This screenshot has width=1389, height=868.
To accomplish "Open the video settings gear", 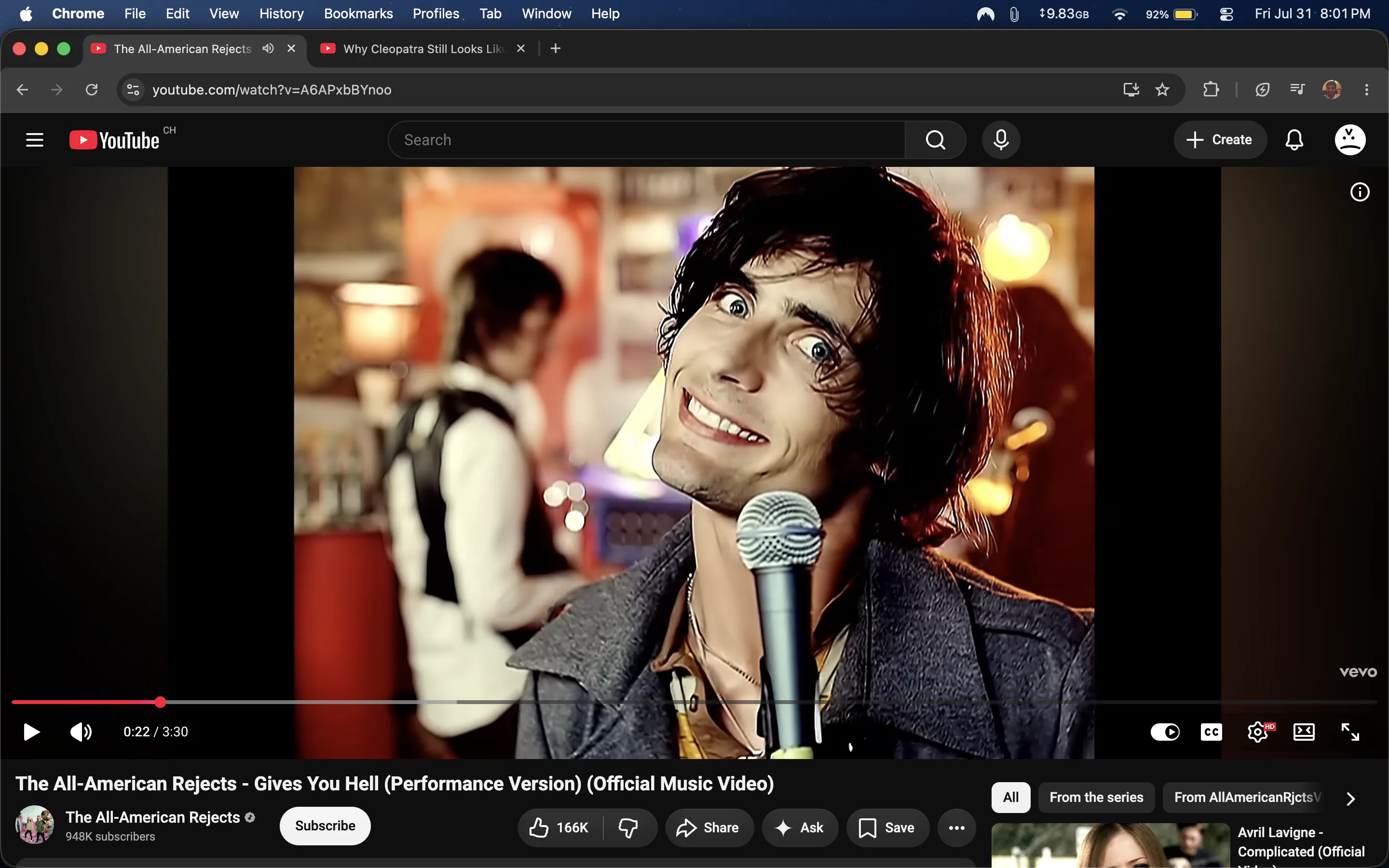I will (1257, 732).
